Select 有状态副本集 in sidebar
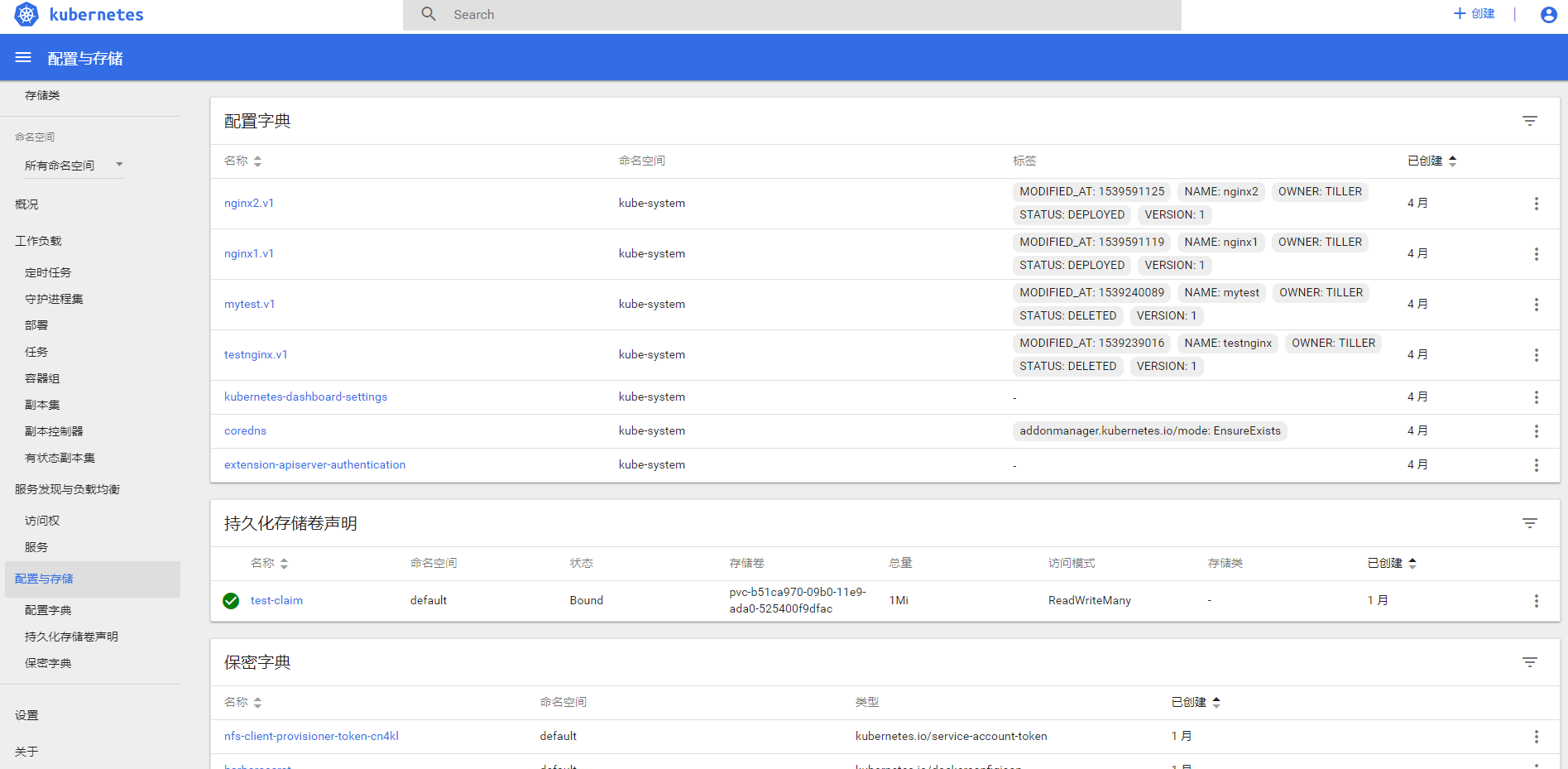The image size is (1568, 769). 60,458
